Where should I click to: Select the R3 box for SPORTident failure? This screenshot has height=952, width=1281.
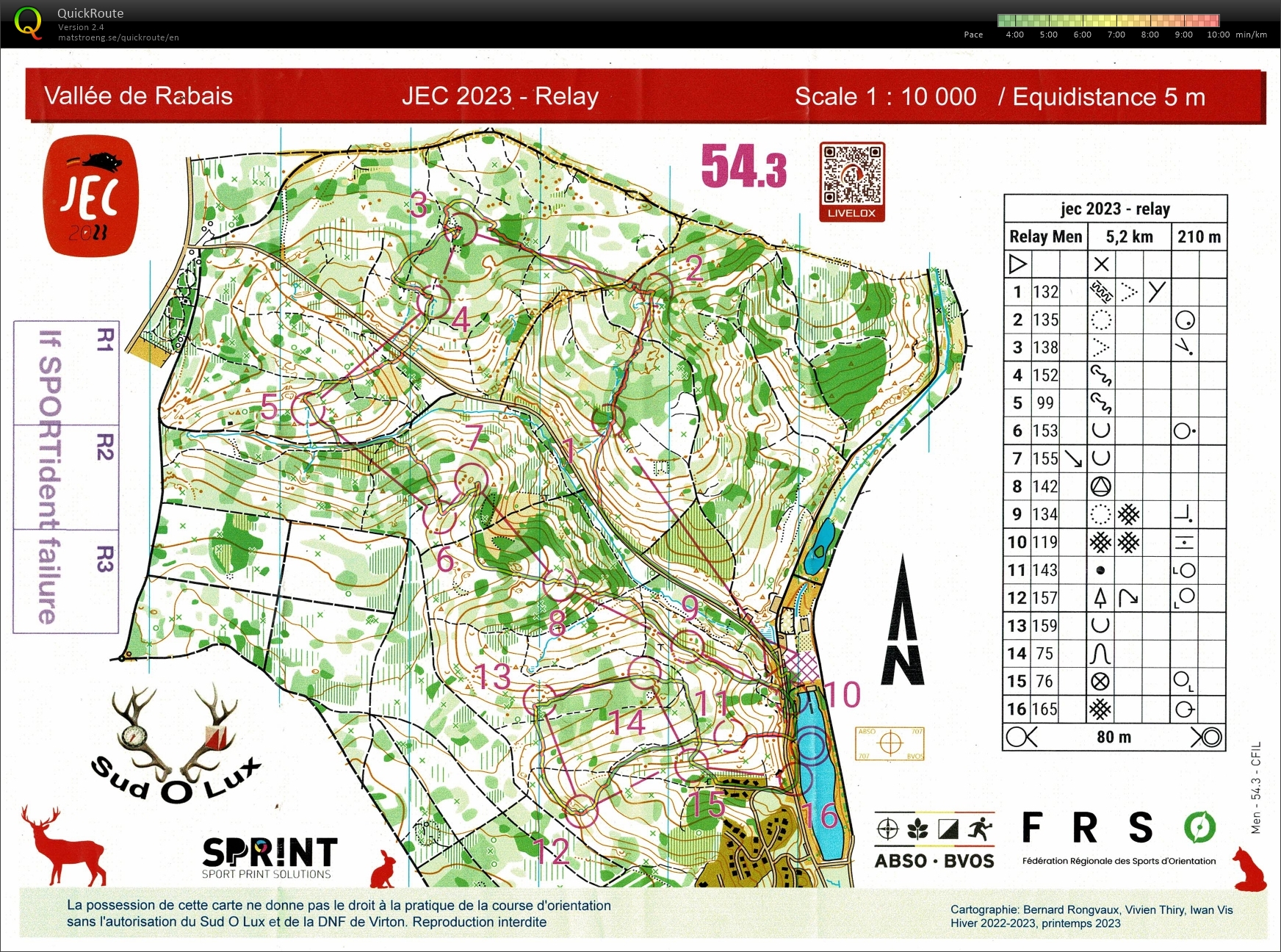tap(66, 580)
